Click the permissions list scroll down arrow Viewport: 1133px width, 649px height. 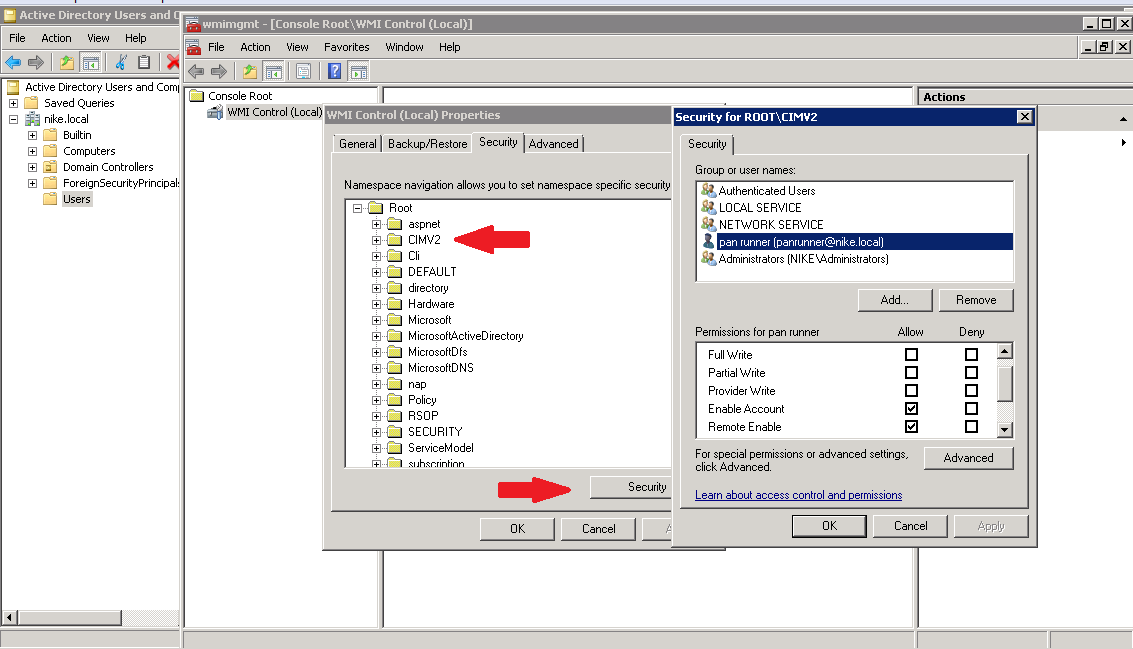(1005, 428)
